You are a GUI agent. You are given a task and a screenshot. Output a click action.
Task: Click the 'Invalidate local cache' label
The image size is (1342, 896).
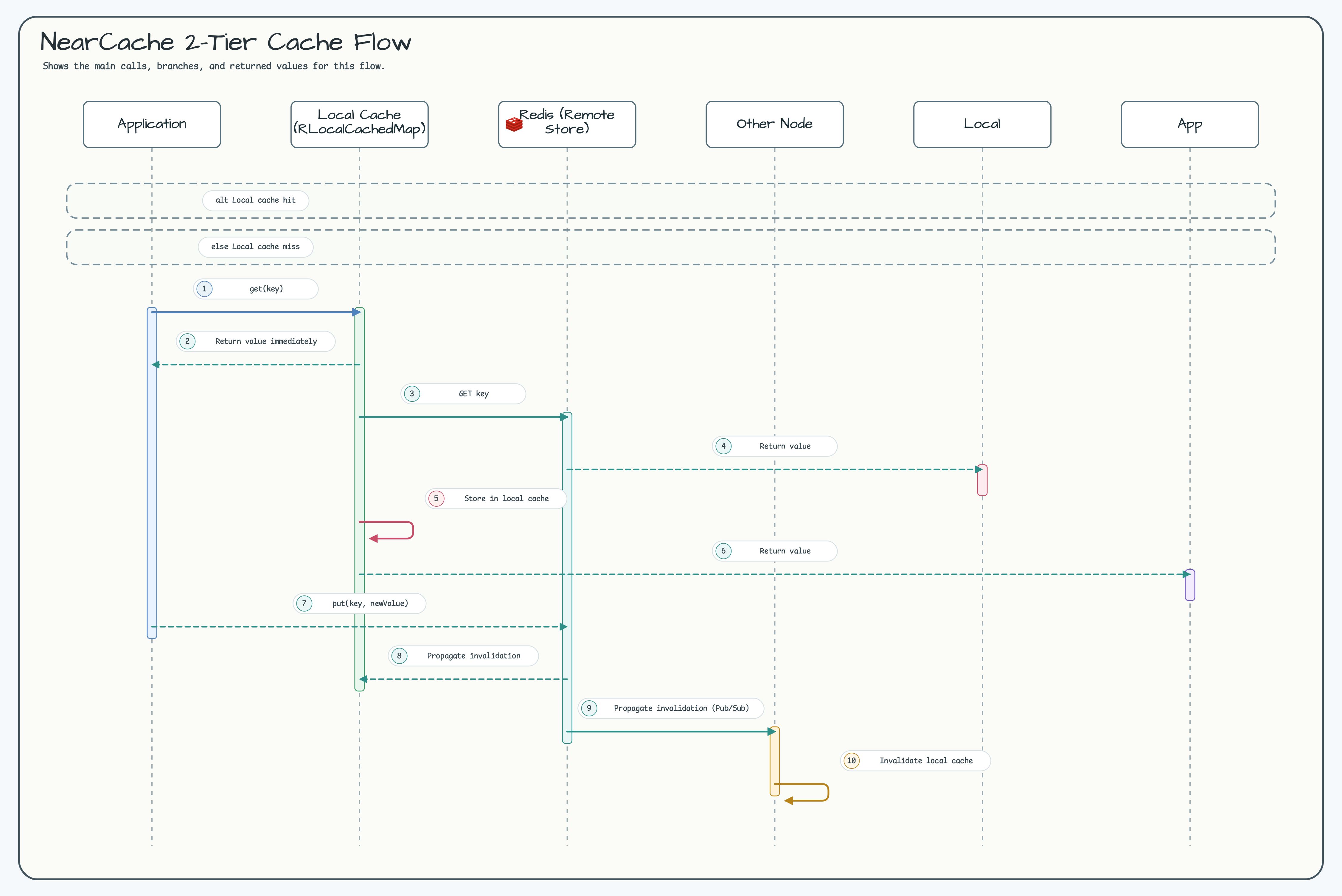pos(915,761)
